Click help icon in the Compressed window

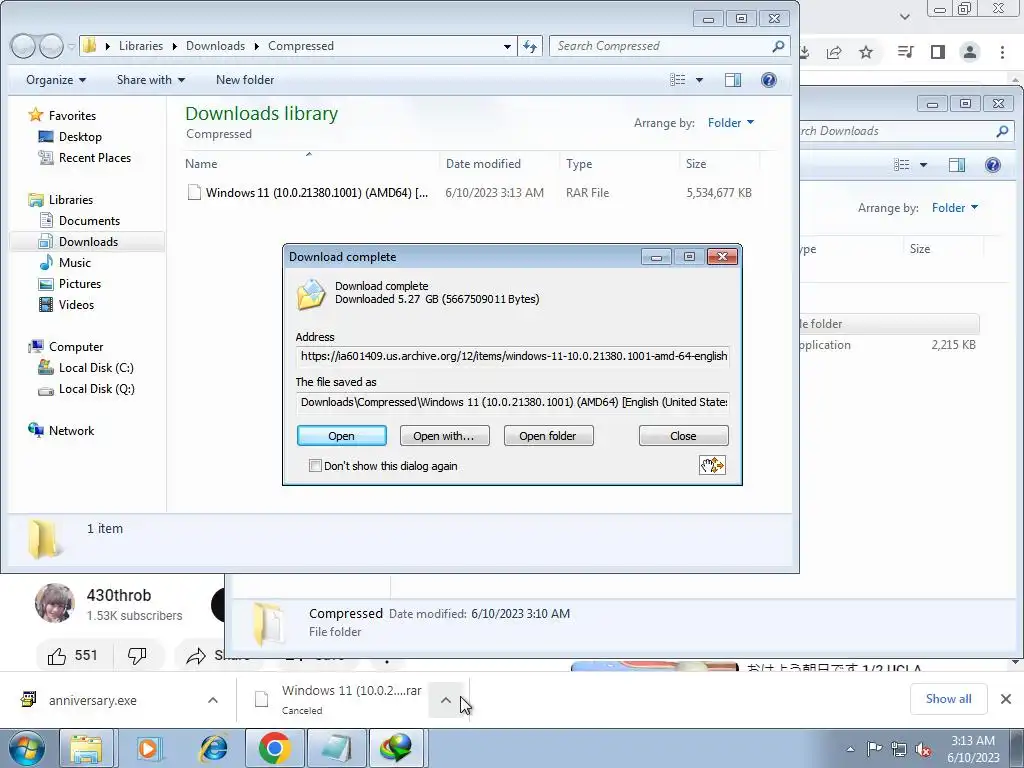click(x=769, y=80)
